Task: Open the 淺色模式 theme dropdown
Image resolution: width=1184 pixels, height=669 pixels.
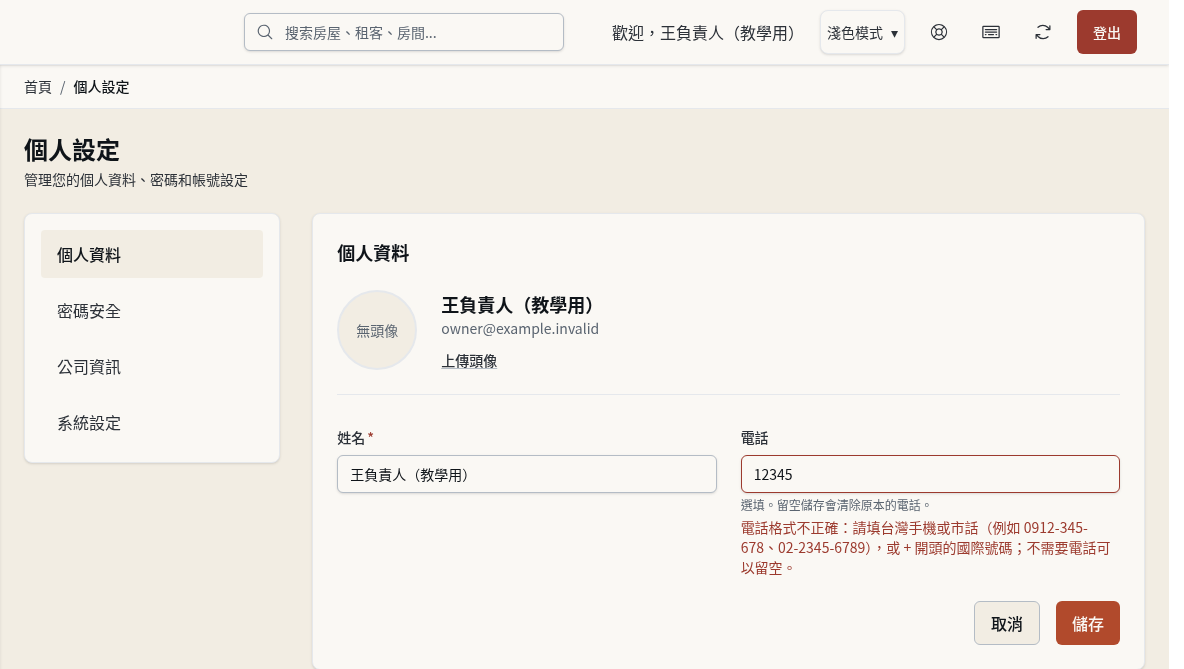Action: pos(862,32)
